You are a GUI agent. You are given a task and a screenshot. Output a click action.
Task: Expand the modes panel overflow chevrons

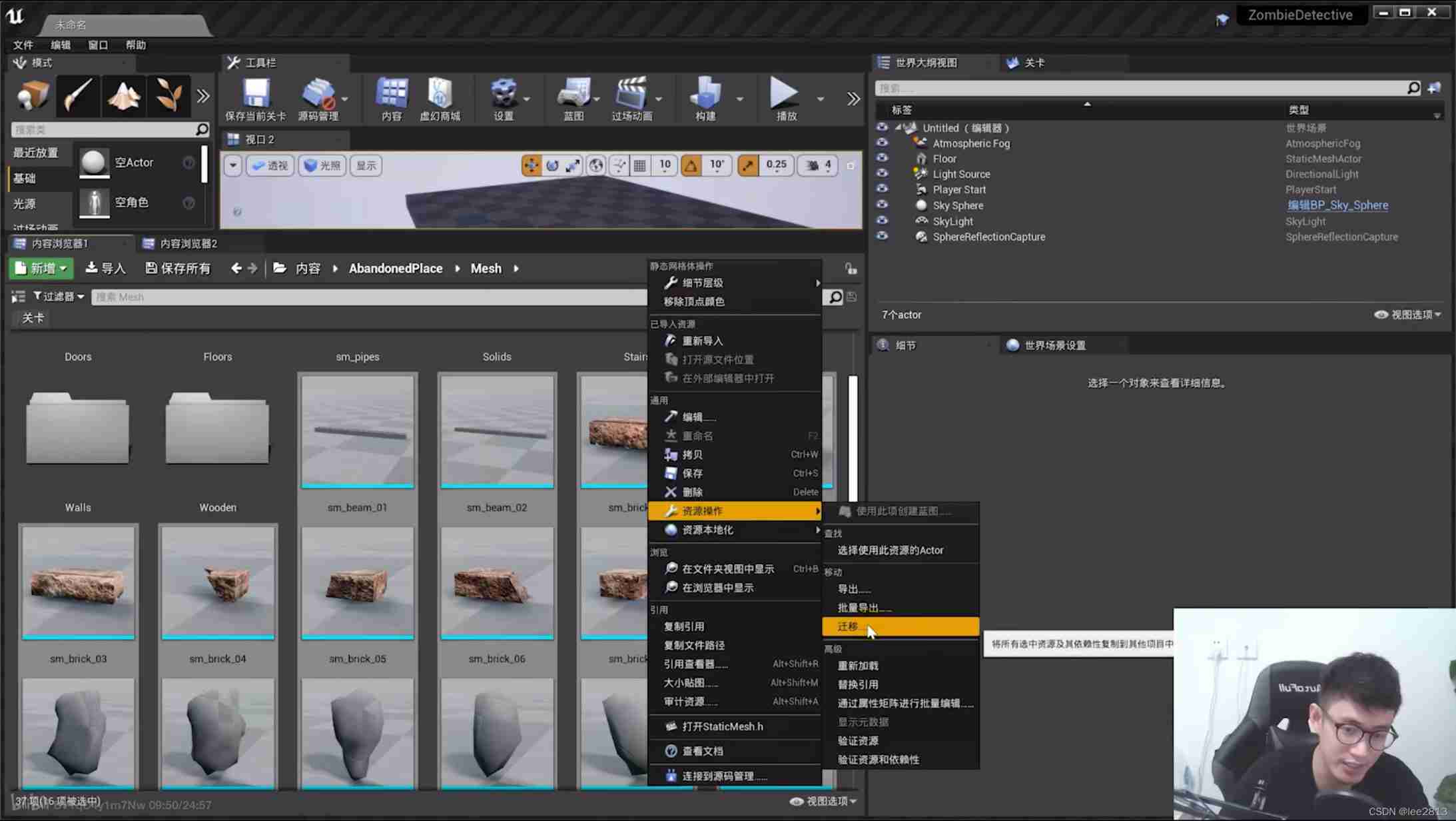click(x=203, y=96)
